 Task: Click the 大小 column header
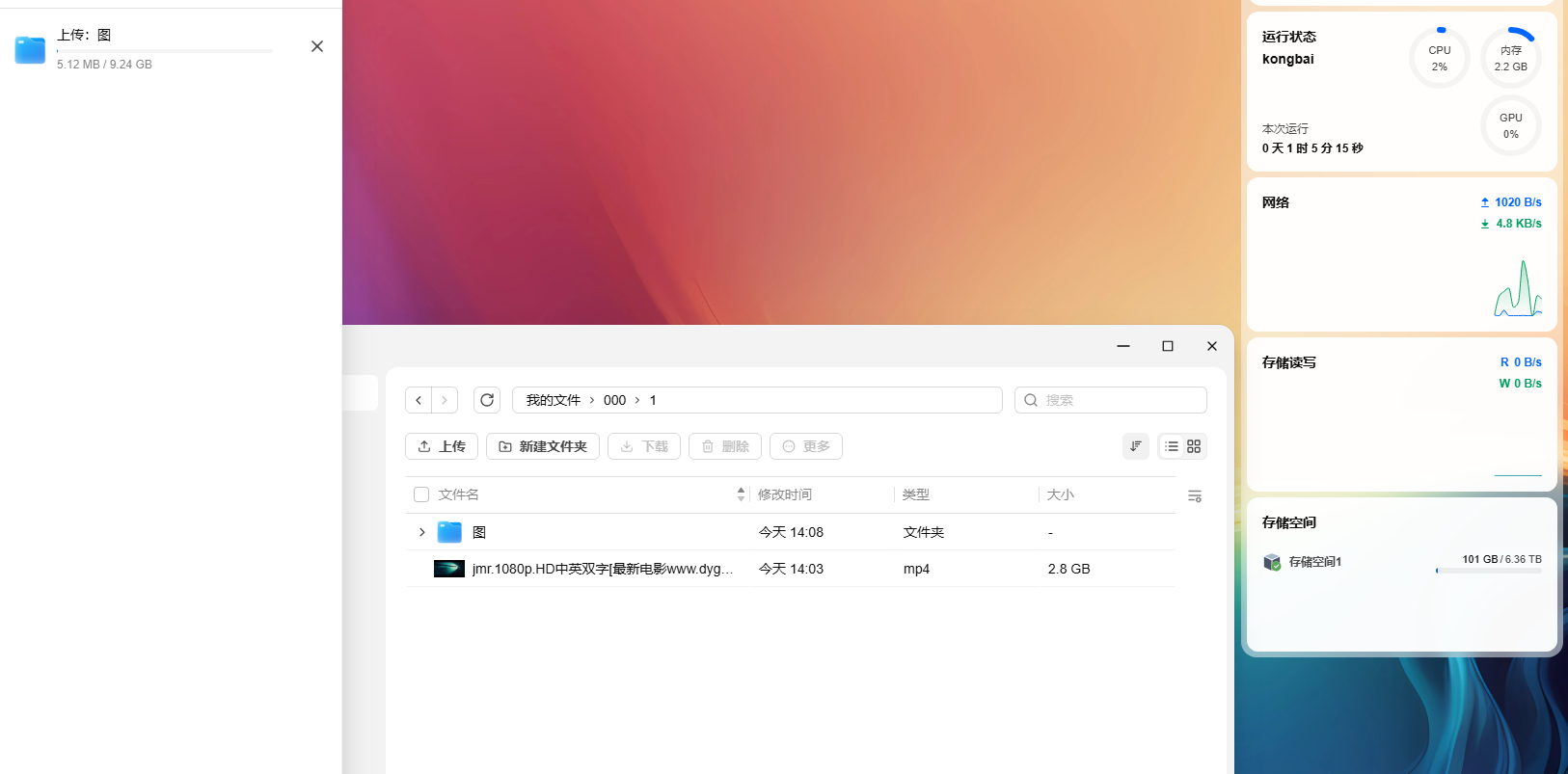tap(1061, 494)
